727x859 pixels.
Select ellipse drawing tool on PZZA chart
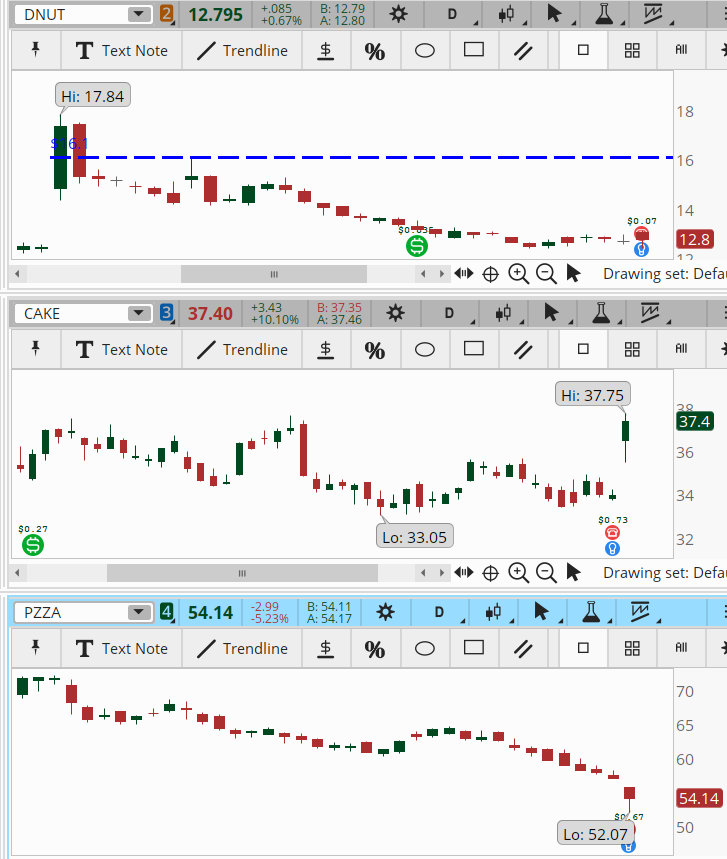[x=425, y=649]
